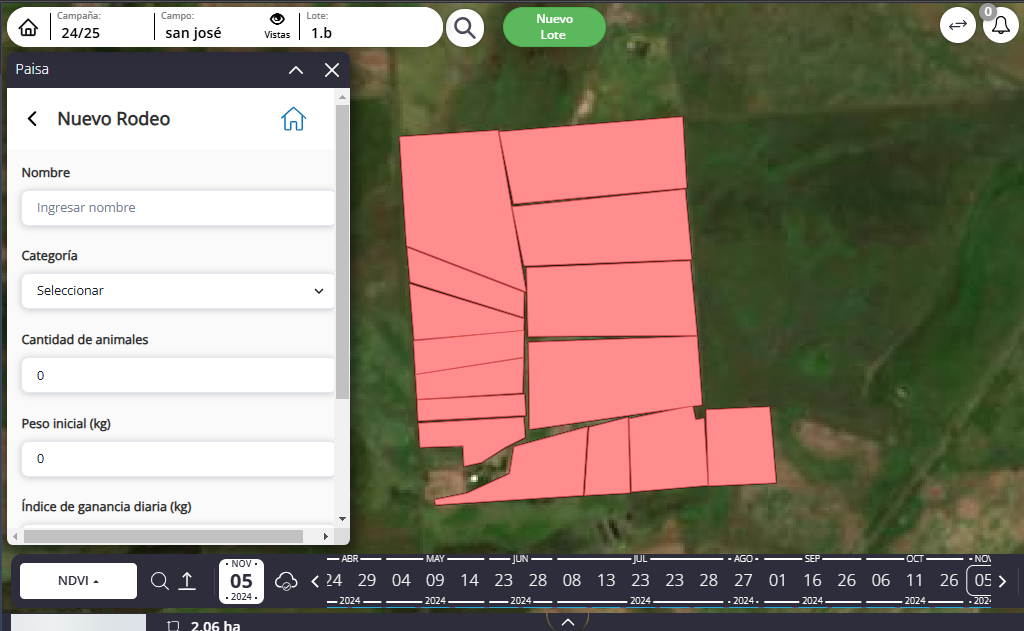Click the panel's horizontal scrollbar right arrow
This screenshot has width=1024, height=631.
click(x=325, y=536)
